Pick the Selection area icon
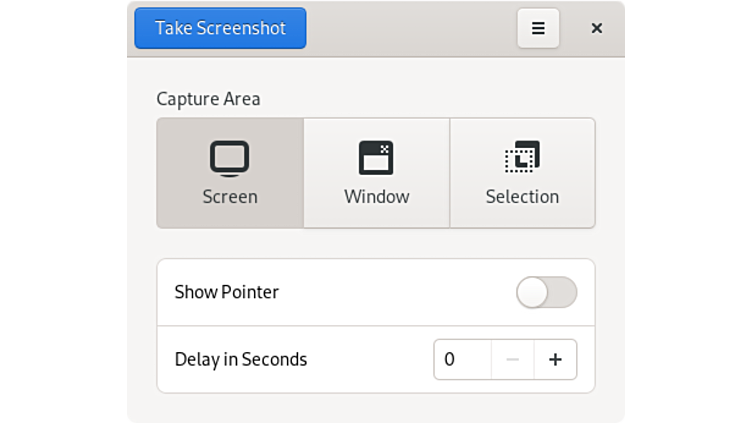This screenshot has width=752, height=423. coord(522,158)
